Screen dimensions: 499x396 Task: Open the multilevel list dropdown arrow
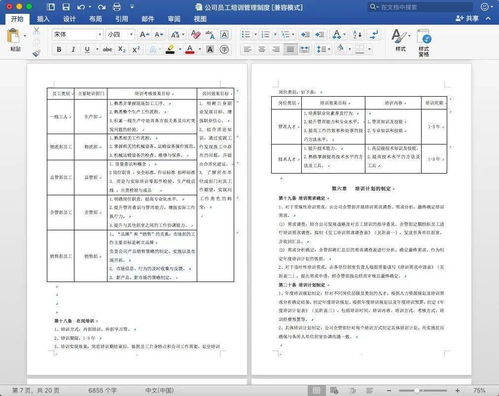point(293,34)
